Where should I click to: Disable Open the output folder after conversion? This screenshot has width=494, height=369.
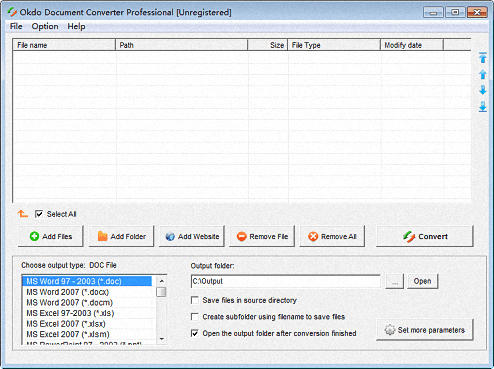(195, 333)
